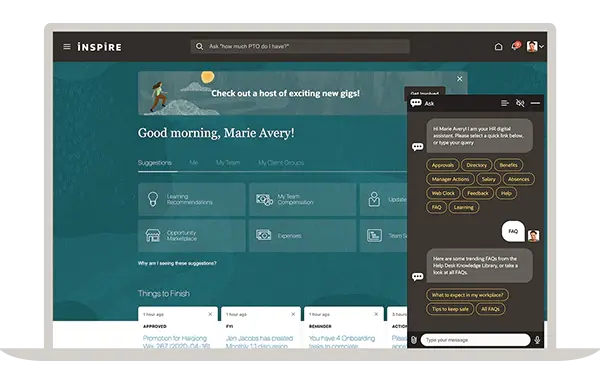
Task: Switch to the Me tab
Action: tap(194, 163)
